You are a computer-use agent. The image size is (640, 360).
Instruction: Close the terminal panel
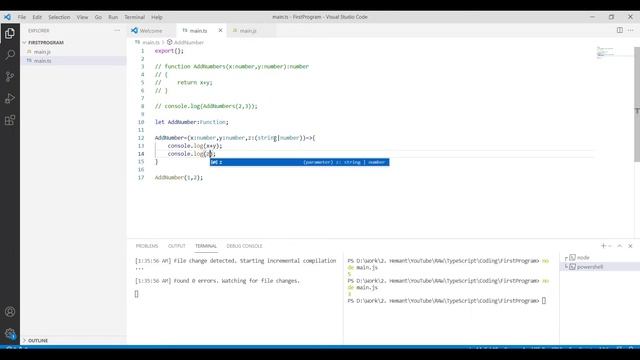(630, 246)
